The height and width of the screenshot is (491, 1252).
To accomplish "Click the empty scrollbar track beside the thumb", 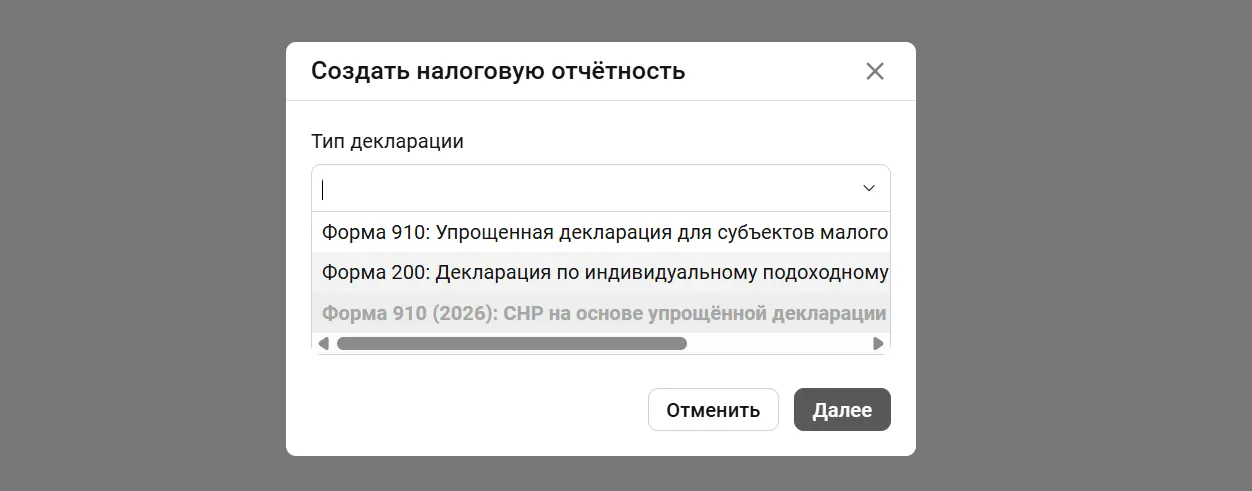I will point(778,343).
